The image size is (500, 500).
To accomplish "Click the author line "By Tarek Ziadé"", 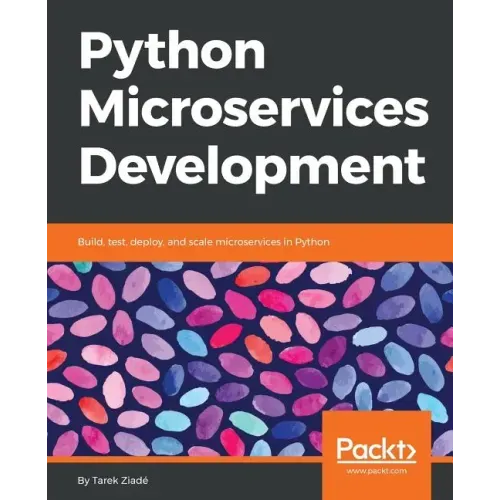I will (113, 481).
